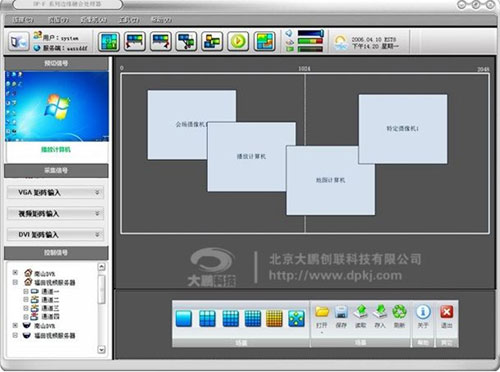Screen dimensions: 500x372
Task: Click the tree panel scroll-down arrow
Action: (102, 349)
